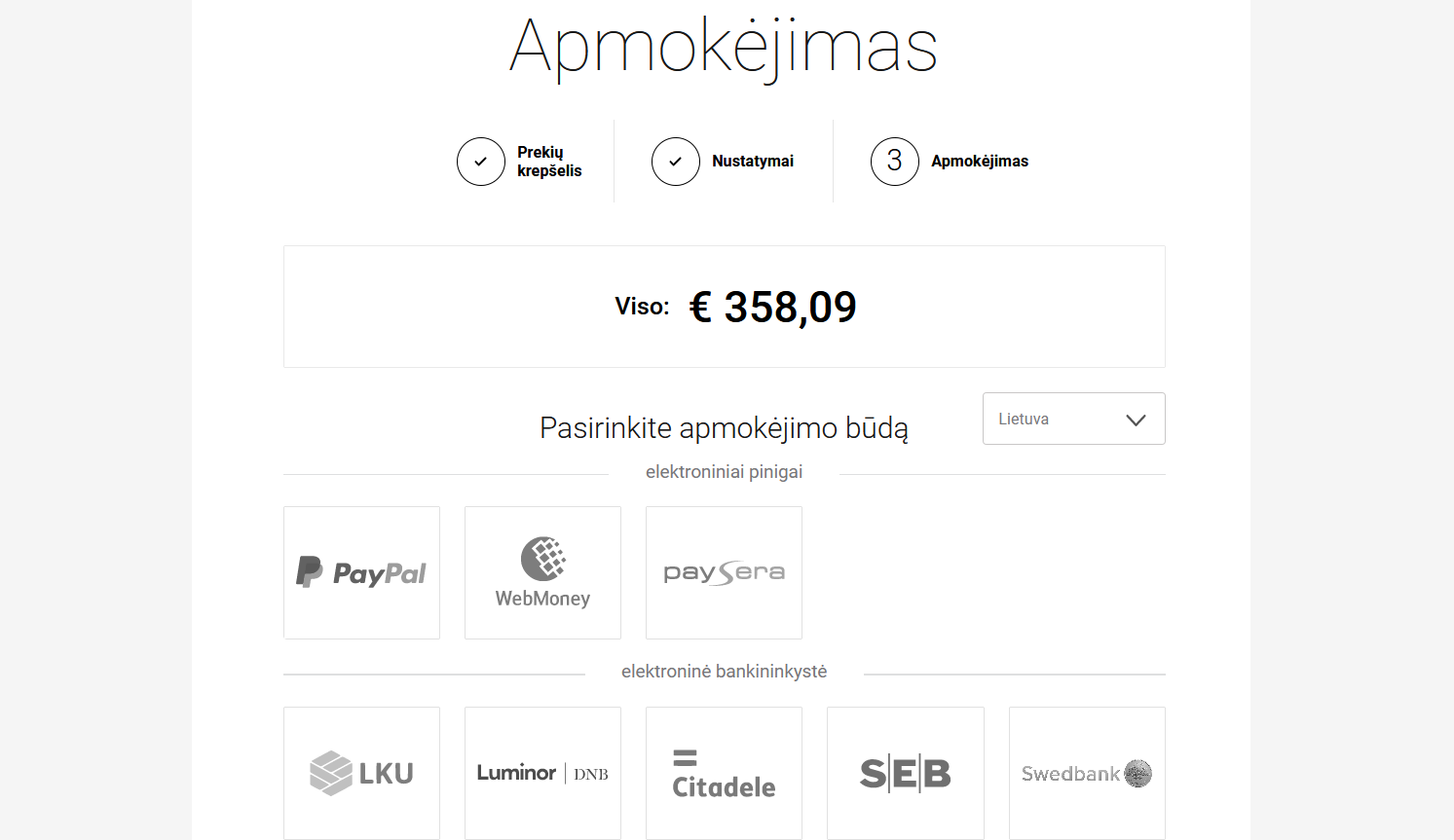Image resolution: width=1454 pixels, height=840 pixels.
Task: Pay with SEB bank
Action: tap(906, 773)
